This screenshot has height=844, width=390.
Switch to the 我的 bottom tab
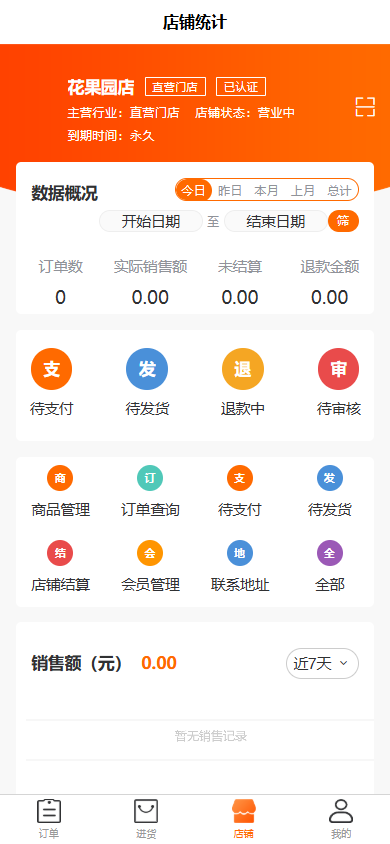pyautogui.click(x=341, y=819)
